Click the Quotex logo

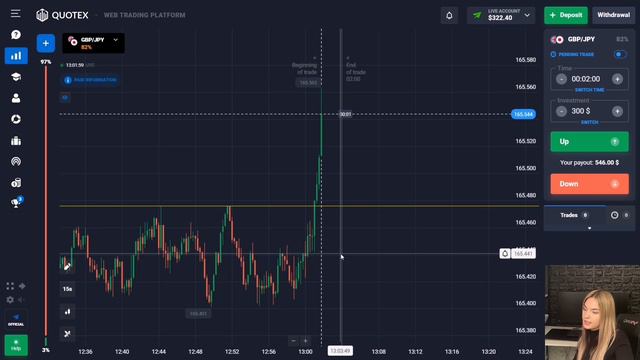click(62, 15)
